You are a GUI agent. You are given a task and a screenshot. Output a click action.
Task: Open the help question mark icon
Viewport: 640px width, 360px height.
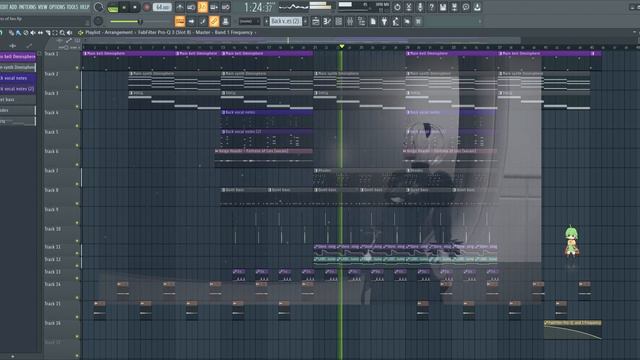431,7
